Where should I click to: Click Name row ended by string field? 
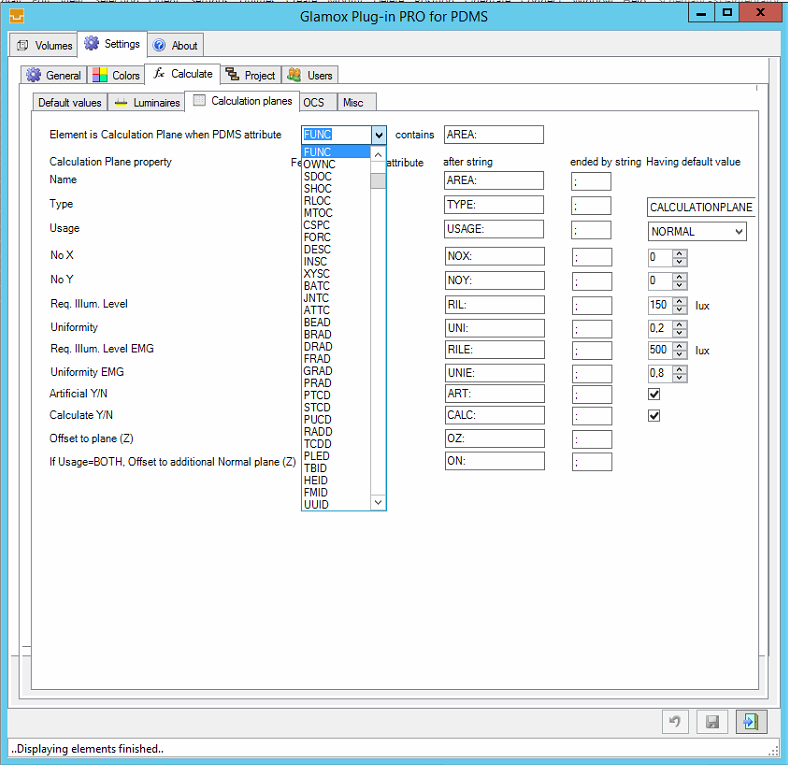point(591,181)
